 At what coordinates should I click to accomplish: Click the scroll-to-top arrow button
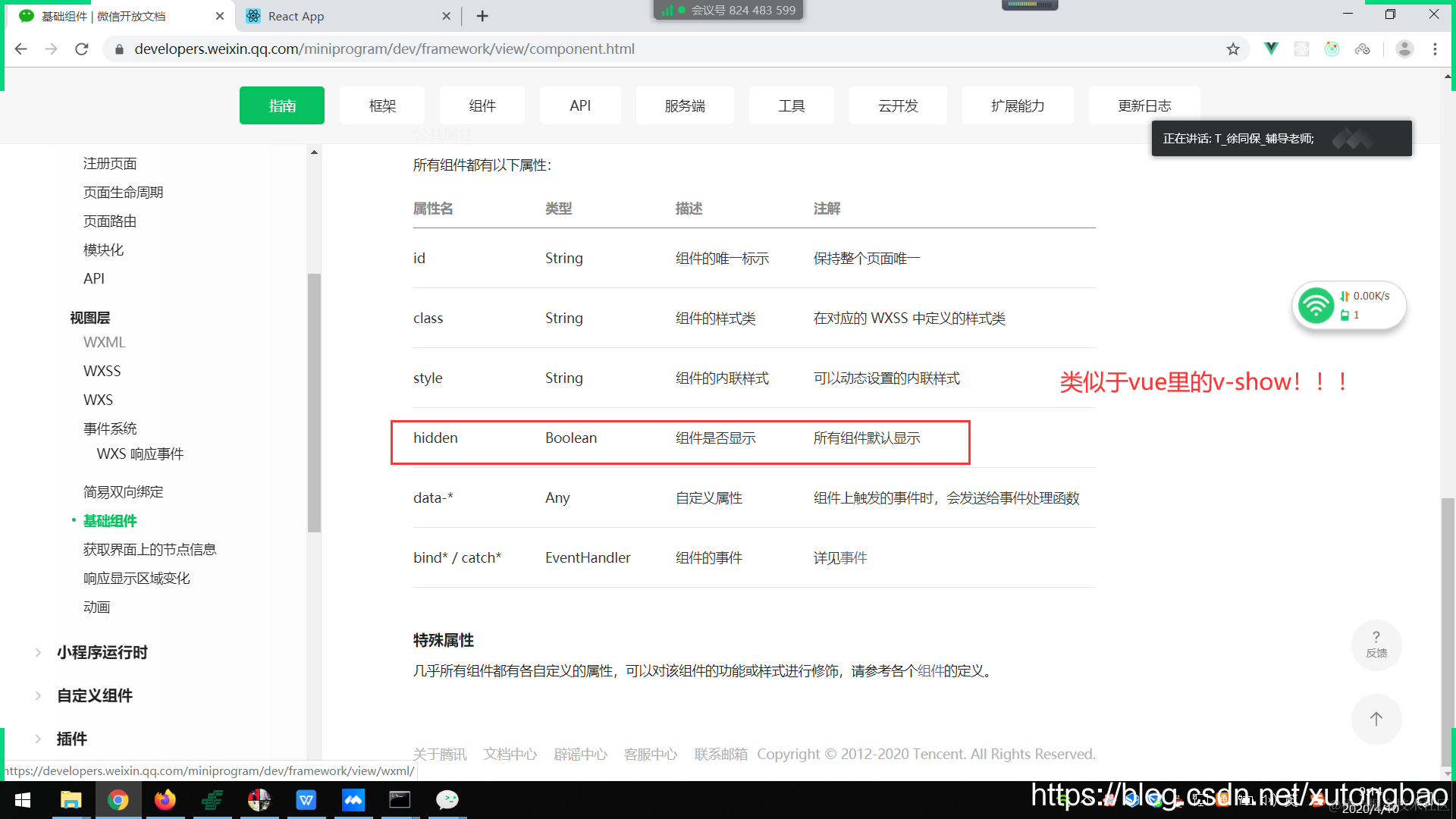pos(1376,719)
